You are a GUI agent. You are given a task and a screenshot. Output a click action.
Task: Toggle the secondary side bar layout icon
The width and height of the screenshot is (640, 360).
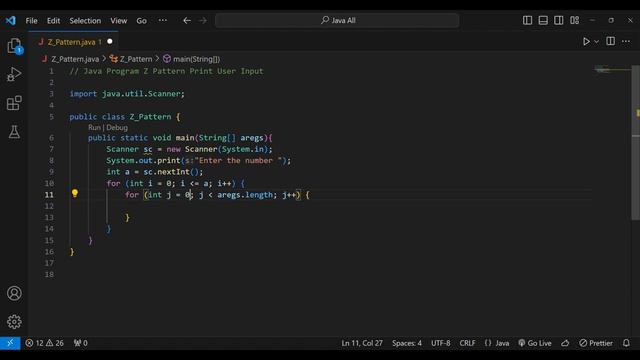coord(559,20)
